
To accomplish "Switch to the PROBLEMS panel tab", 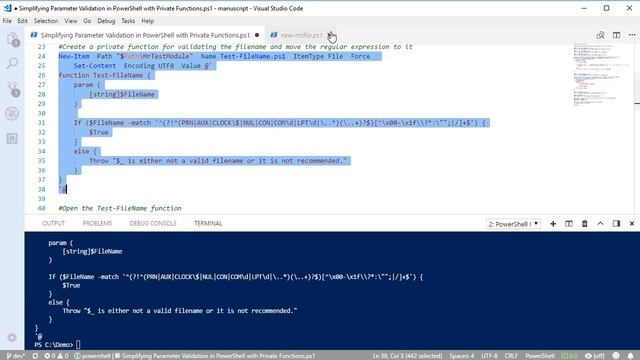I will [97, 223].
